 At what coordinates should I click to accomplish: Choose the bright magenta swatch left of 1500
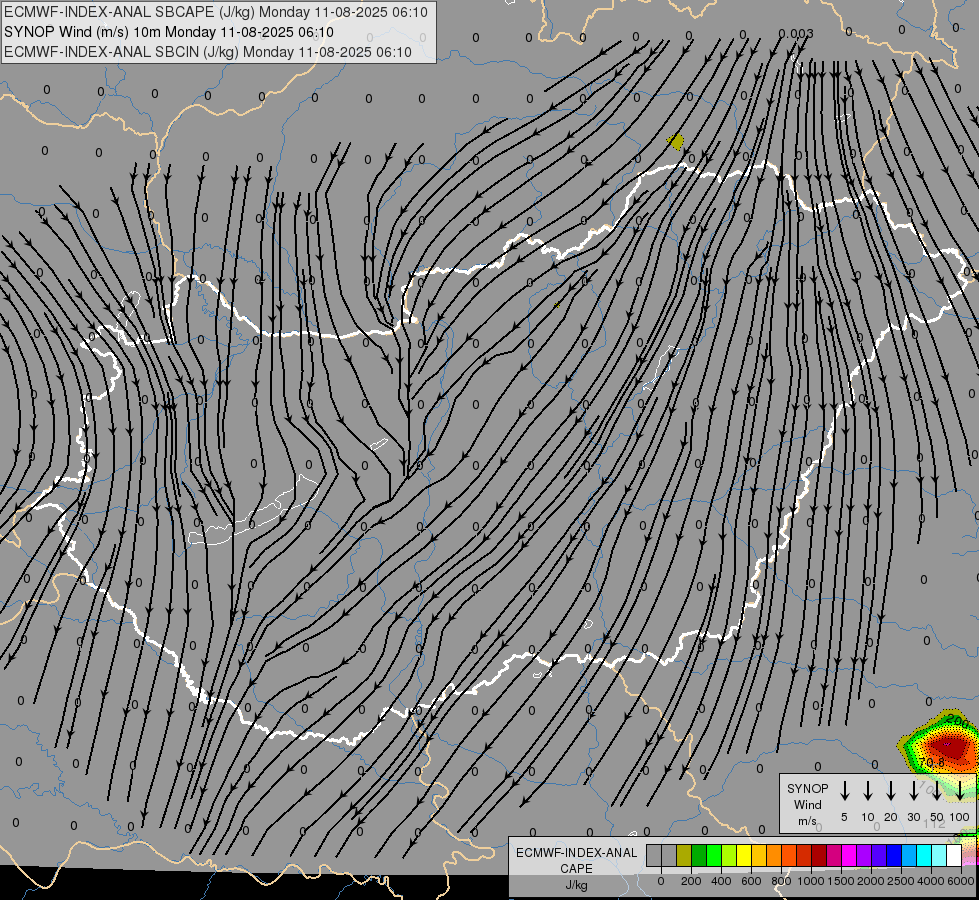pos(849,855)
